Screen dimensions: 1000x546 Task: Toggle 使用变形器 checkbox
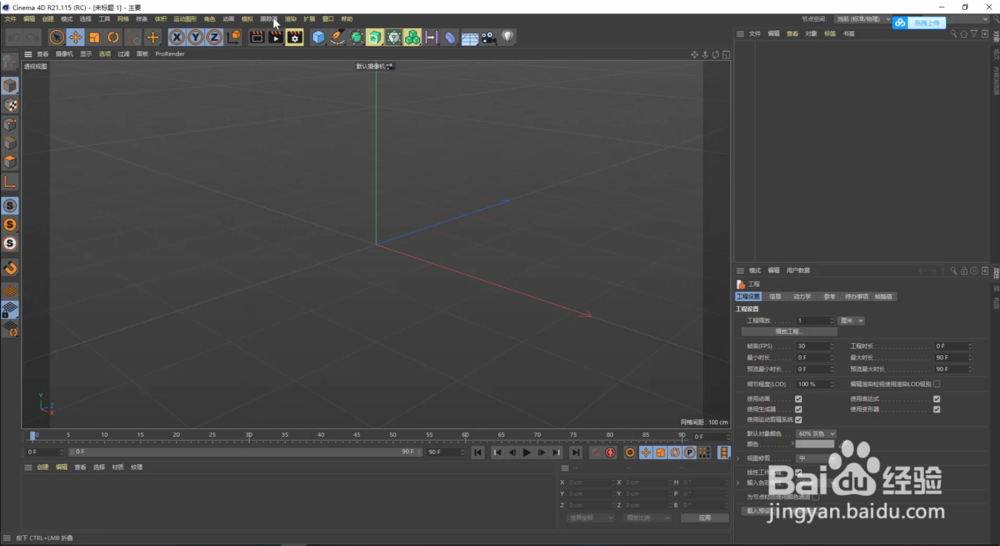[936, 410]
